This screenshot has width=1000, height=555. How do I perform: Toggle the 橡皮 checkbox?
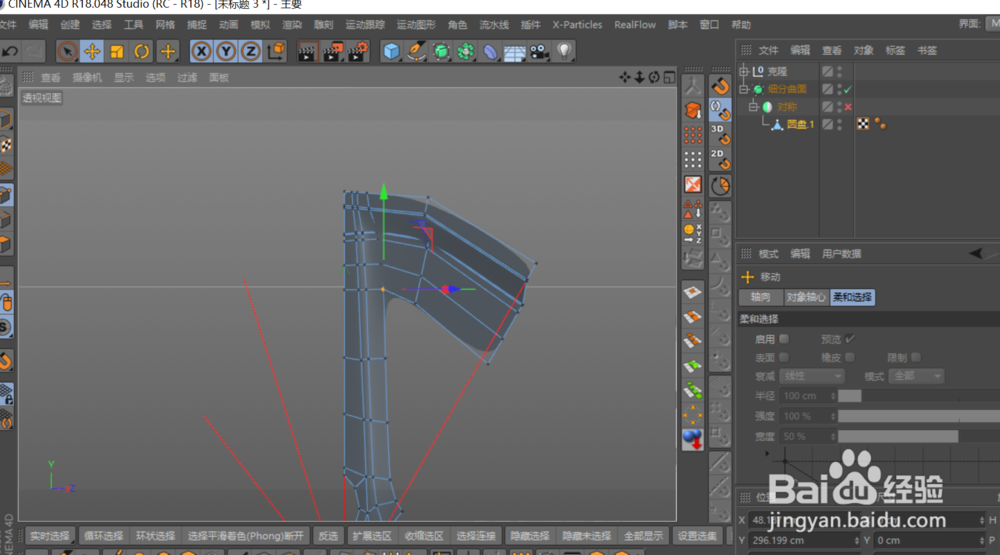(x=849, y=357)
